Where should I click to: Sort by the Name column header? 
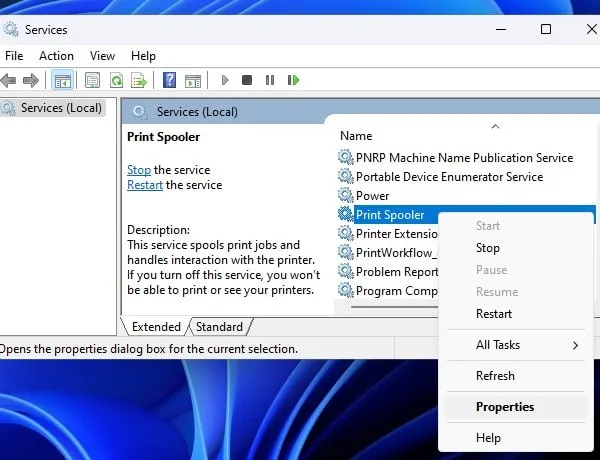tap(356, 136)
